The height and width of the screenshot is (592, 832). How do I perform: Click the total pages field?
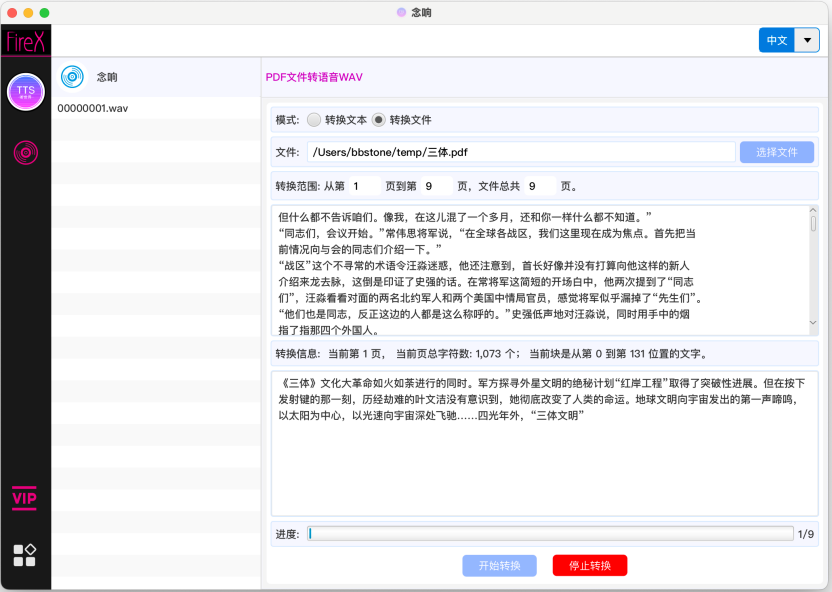540,186
